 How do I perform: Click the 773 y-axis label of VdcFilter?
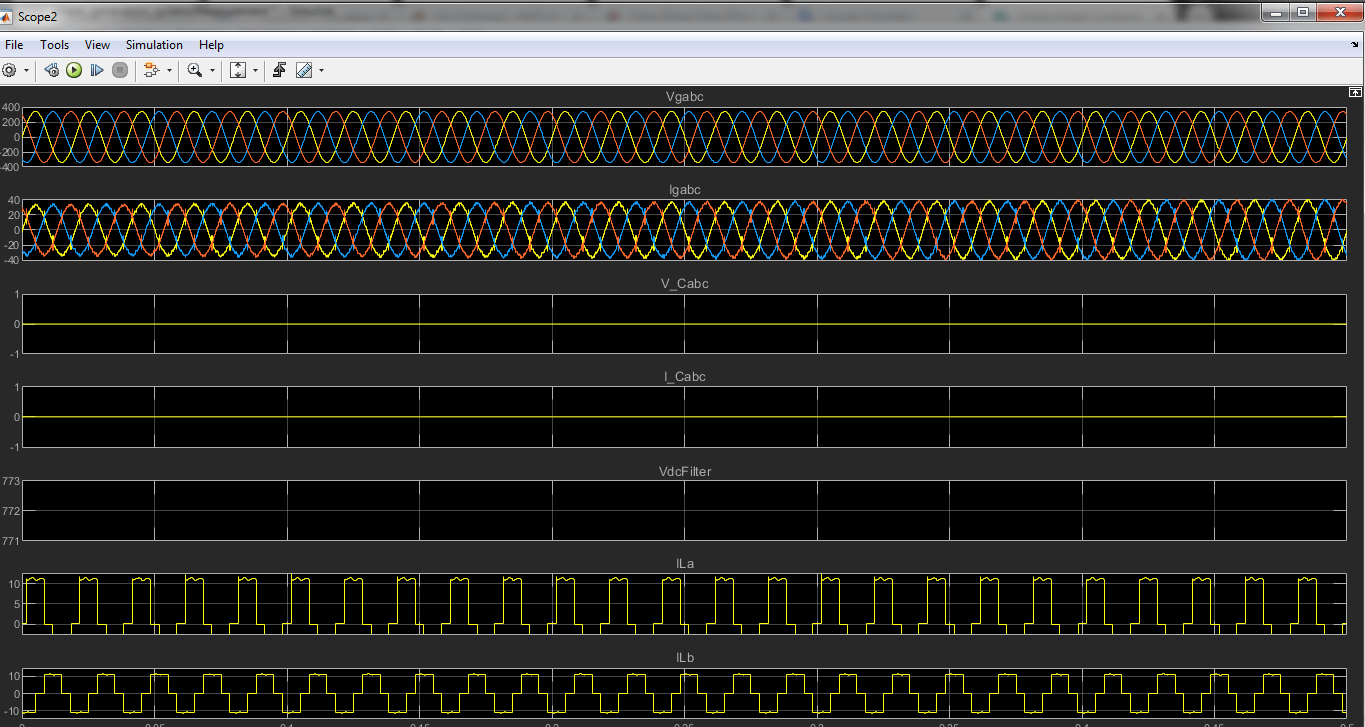pyautogui.click(x=10, y=482)
